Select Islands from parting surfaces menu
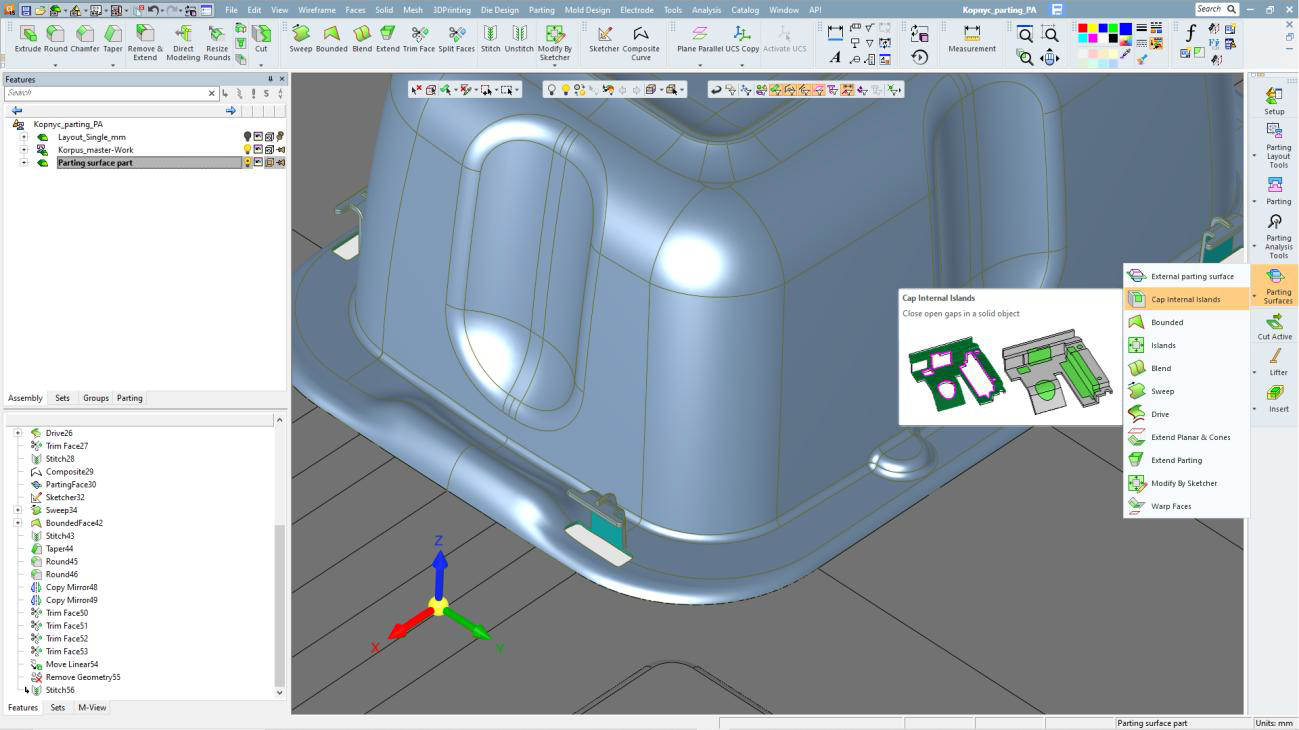Image resolution: width=1299 pixels, height=730 pixels. pos(1163,345)
